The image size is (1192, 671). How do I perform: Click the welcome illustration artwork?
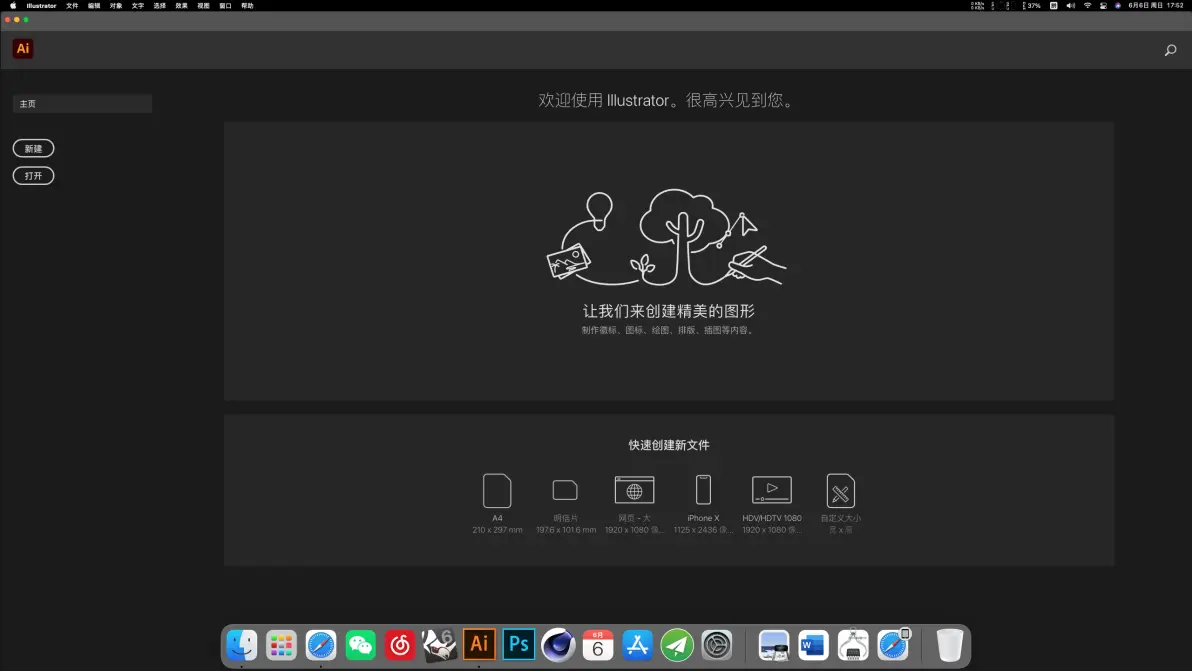pos(666,237)
